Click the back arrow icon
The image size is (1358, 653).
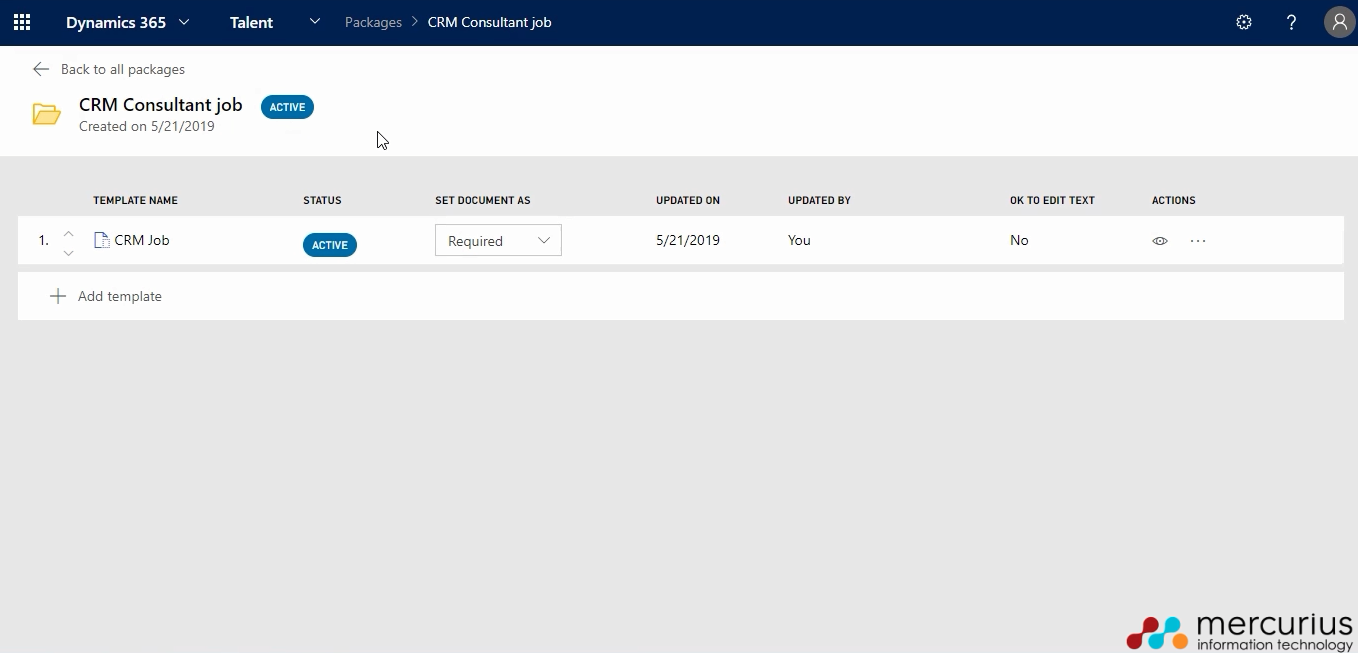pos(41,69)
